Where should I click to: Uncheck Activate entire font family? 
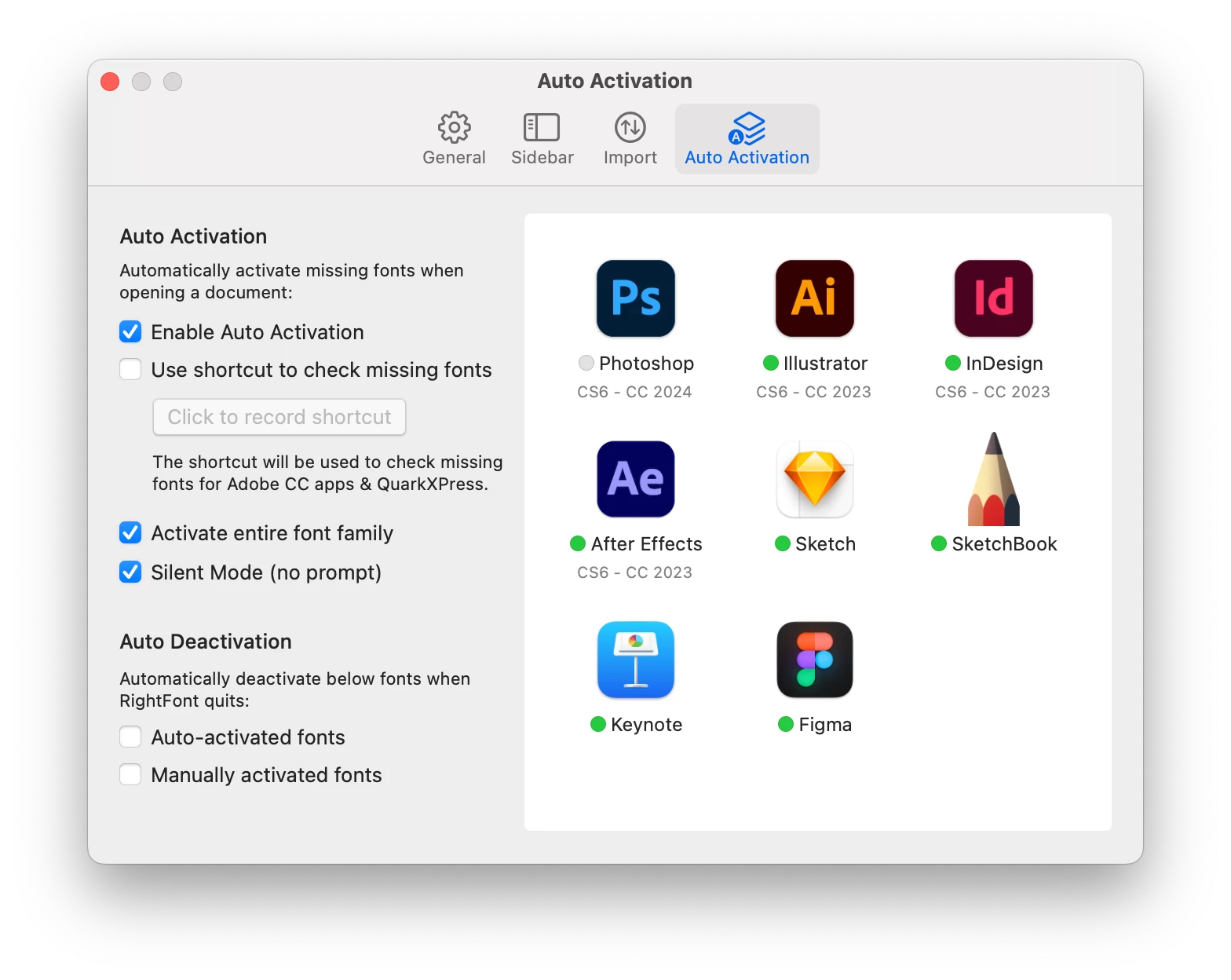(x=130, y=533)
